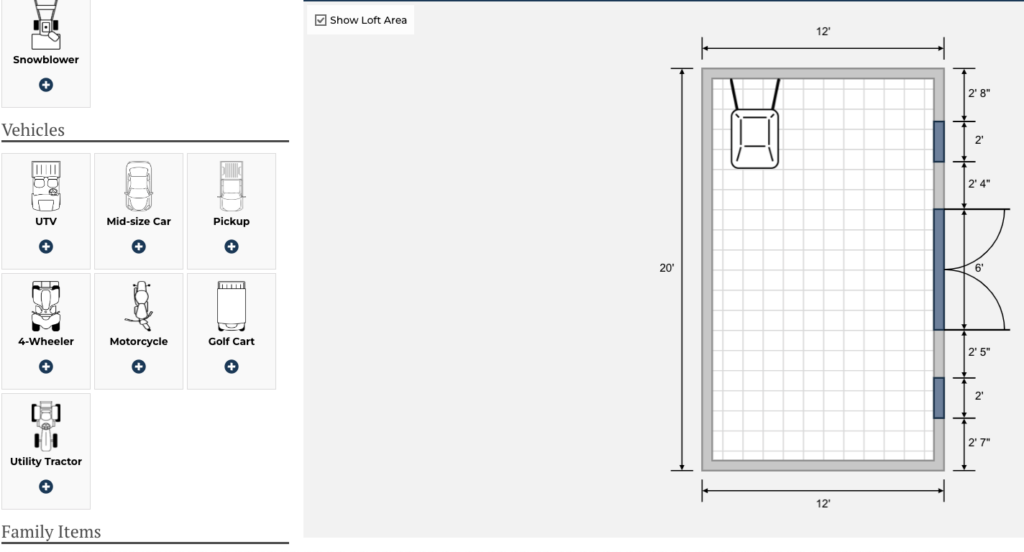Click the Mid-size Car label text
Viewport: 1024px width, 552px height.
pyautogui.click(x=138, y=221)
